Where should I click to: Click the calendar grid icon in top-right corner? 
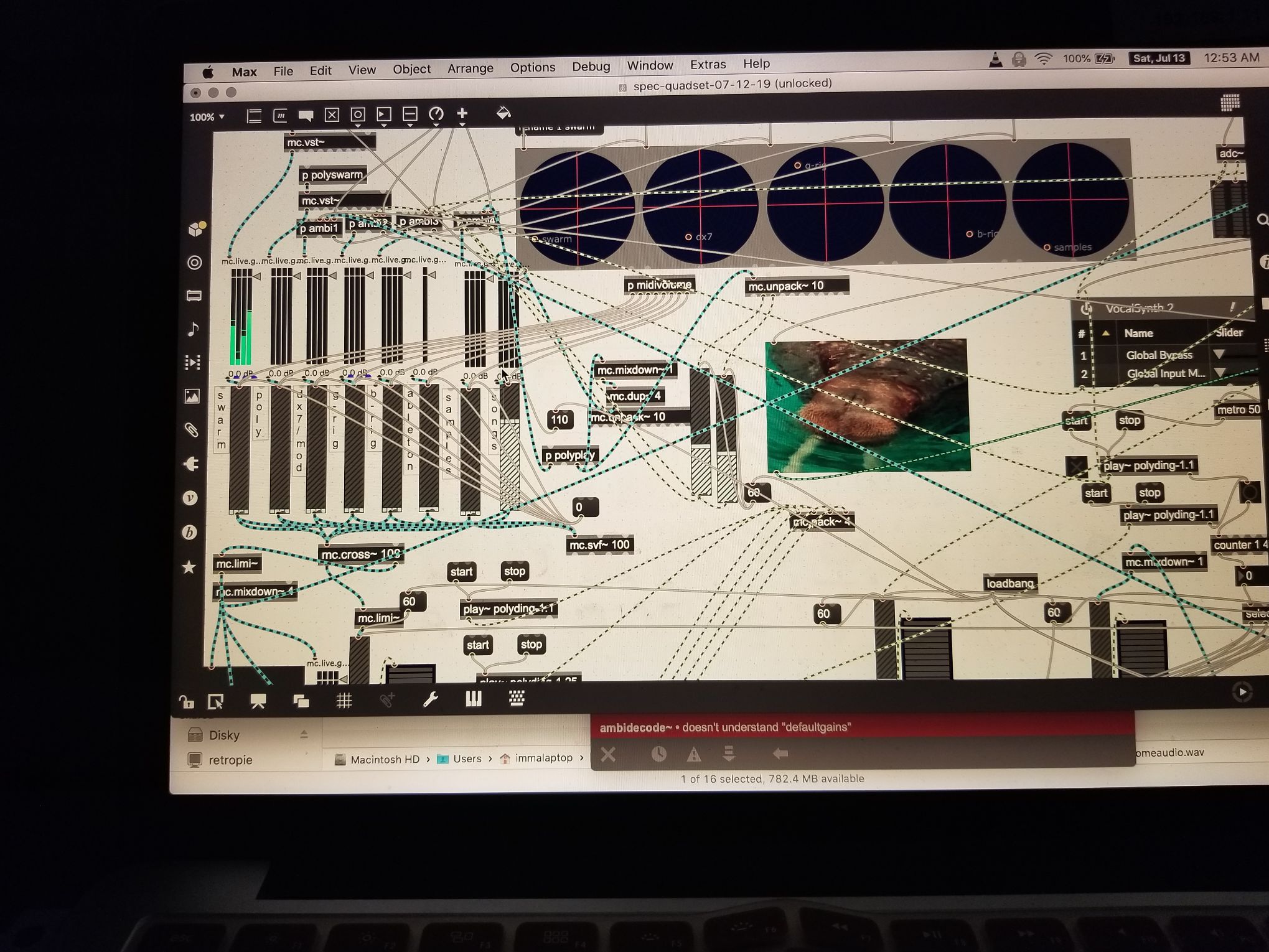point(1230,103)
